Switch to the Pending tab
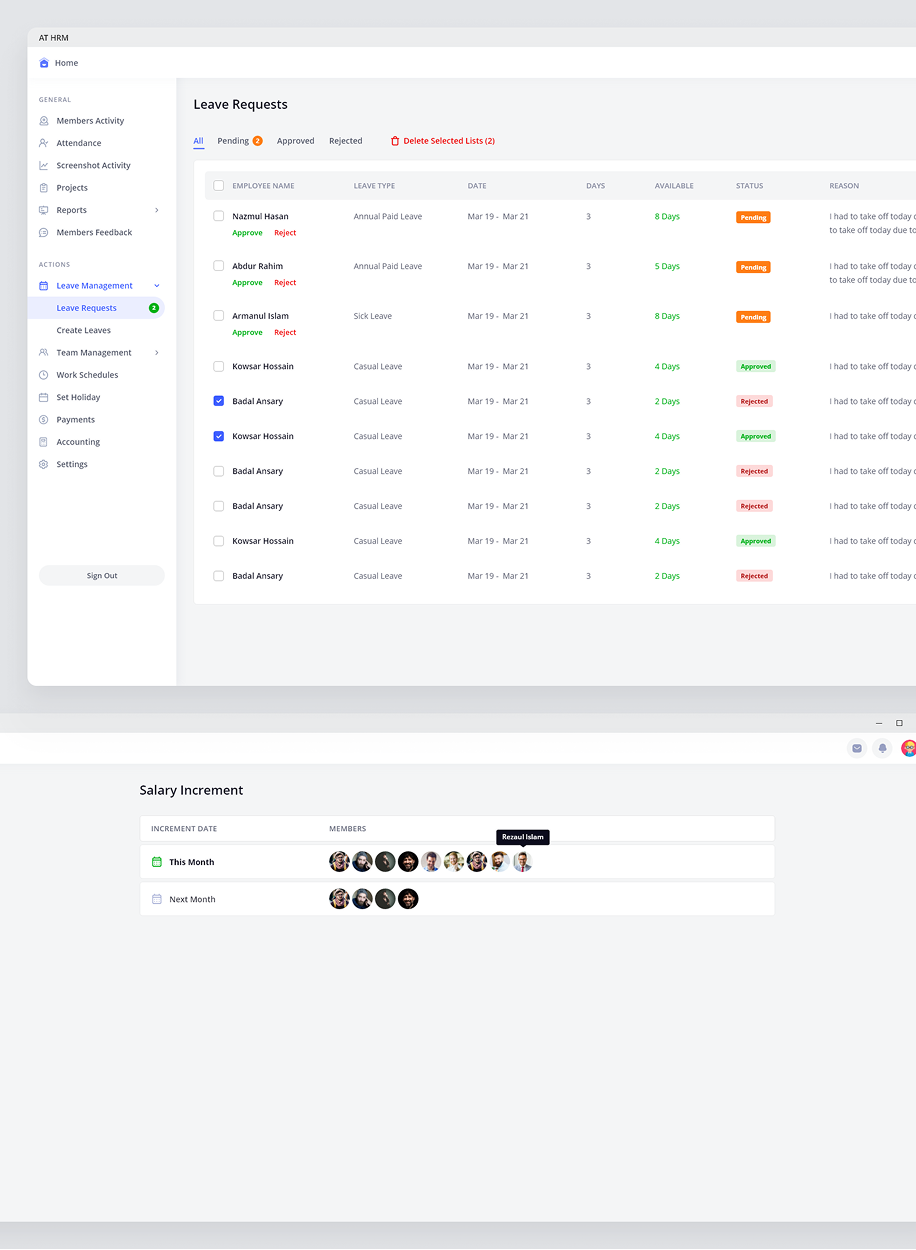916x1250 pixels. click(x=240, y=141)
